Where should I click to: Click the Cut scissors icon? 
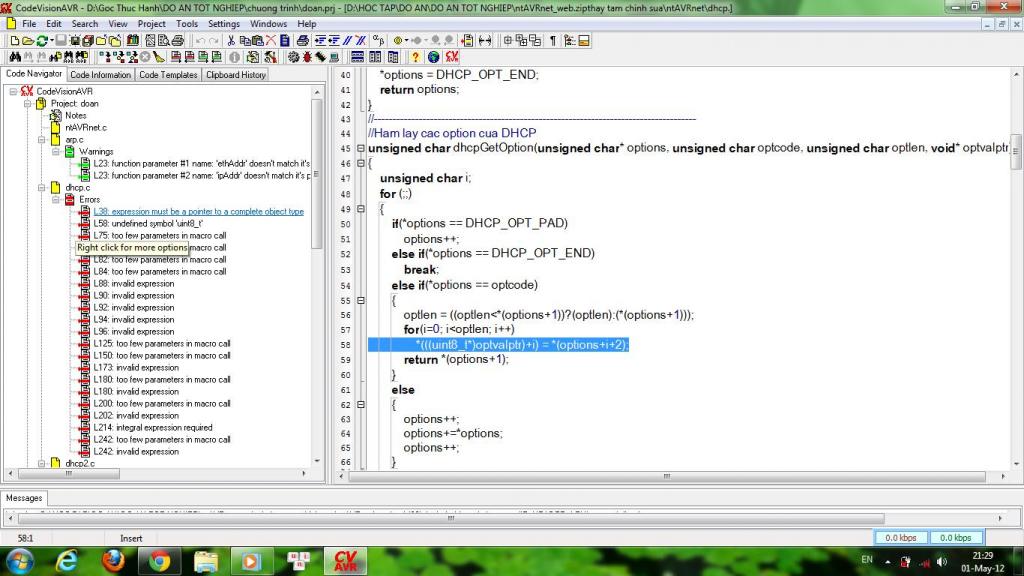(x=231, y=40)
